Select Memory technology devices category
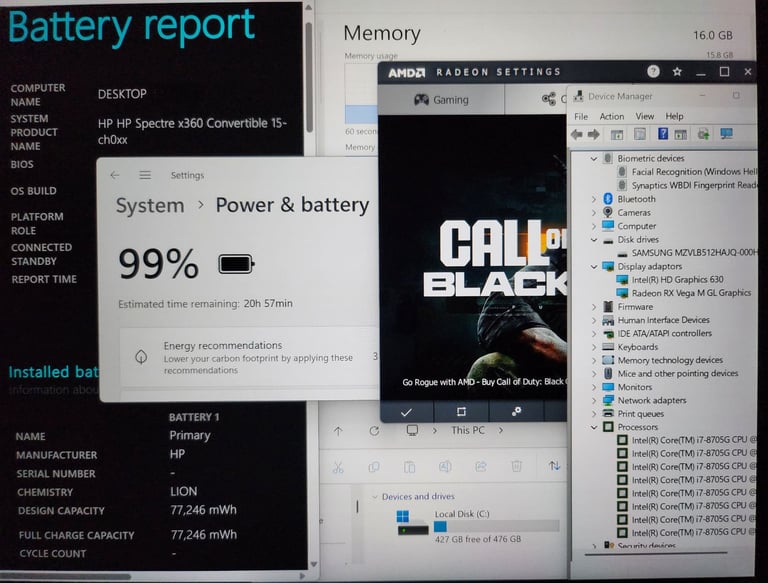This screenshot has height=583, width=768. coord(670,361)
